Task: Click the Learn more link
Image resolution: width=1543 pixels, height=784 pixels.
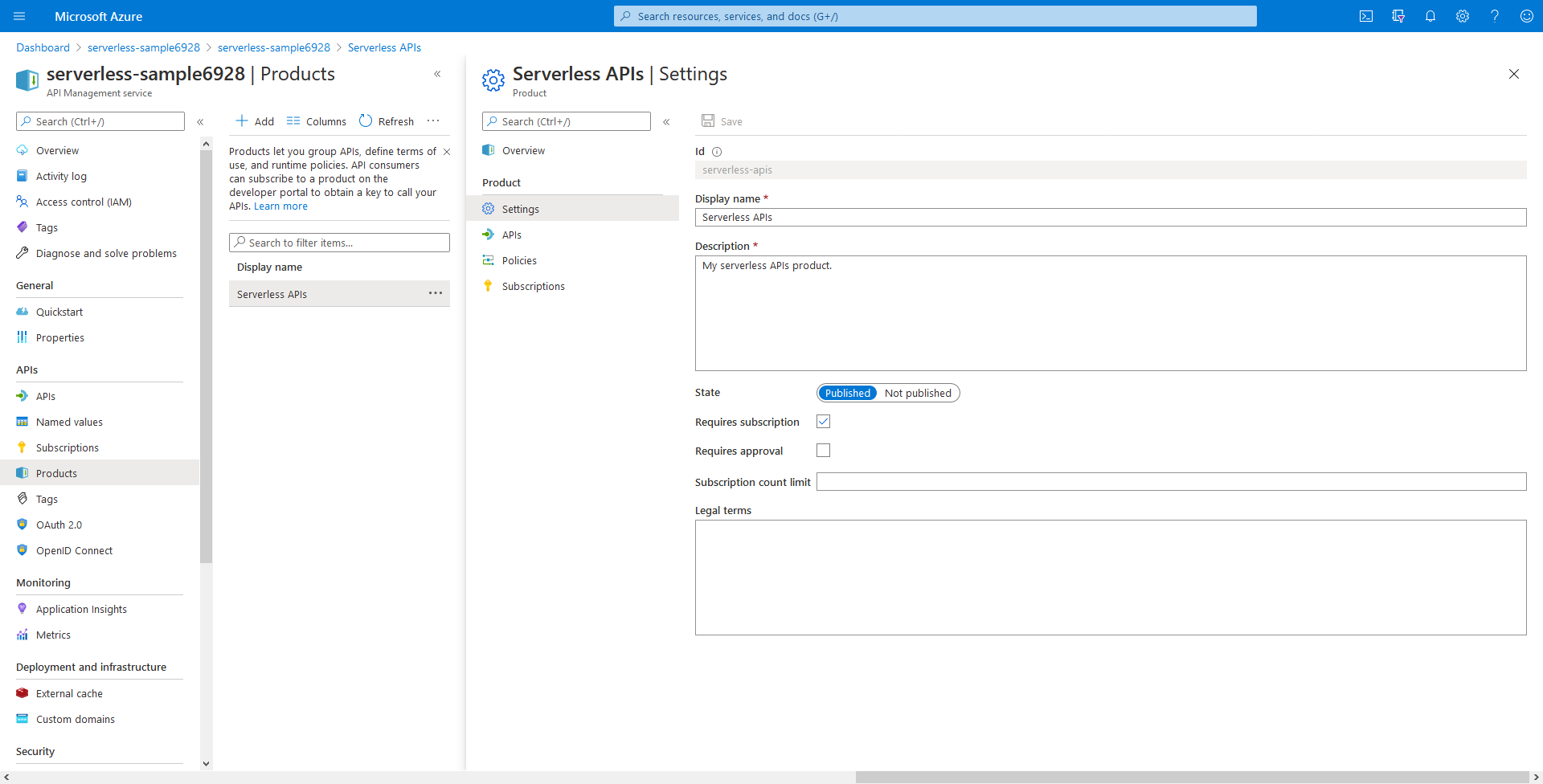Action: 280,206
